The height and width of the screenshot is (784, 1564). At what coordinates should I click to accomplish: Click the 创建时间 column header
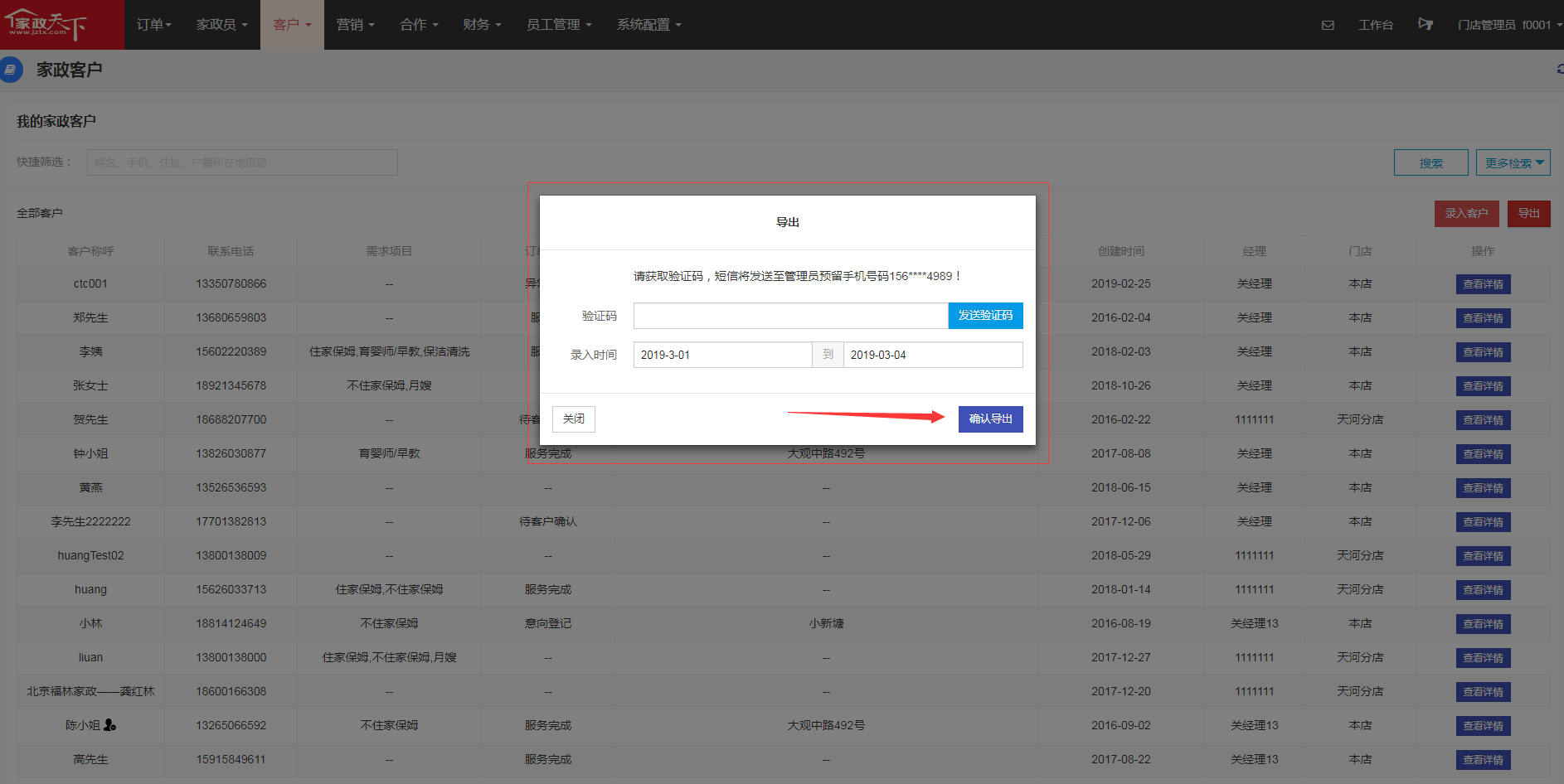point(1121,251)
